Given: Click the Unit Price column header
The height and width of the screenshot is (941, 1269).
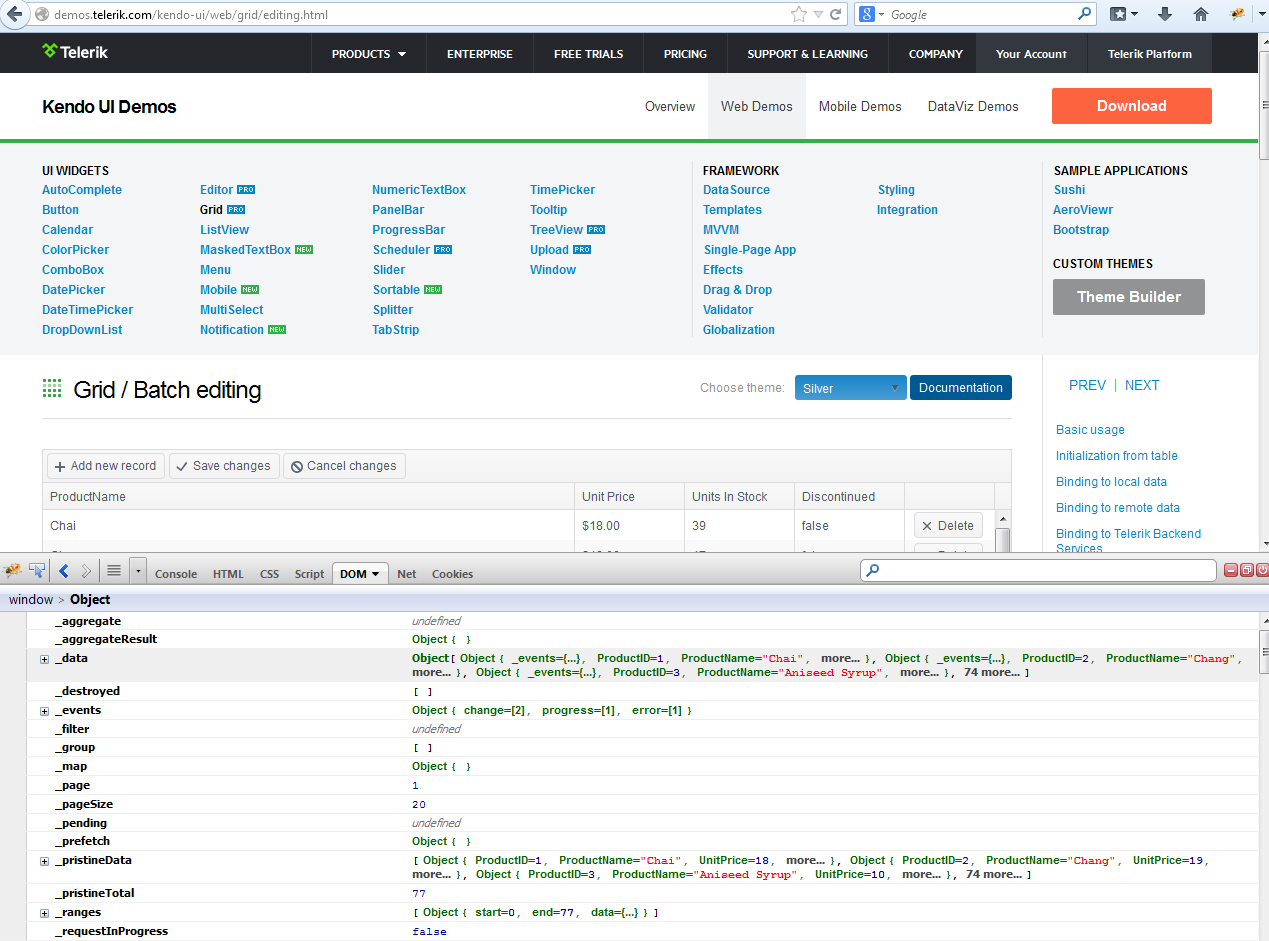Looking at the screenshot, I should (630, 497).
